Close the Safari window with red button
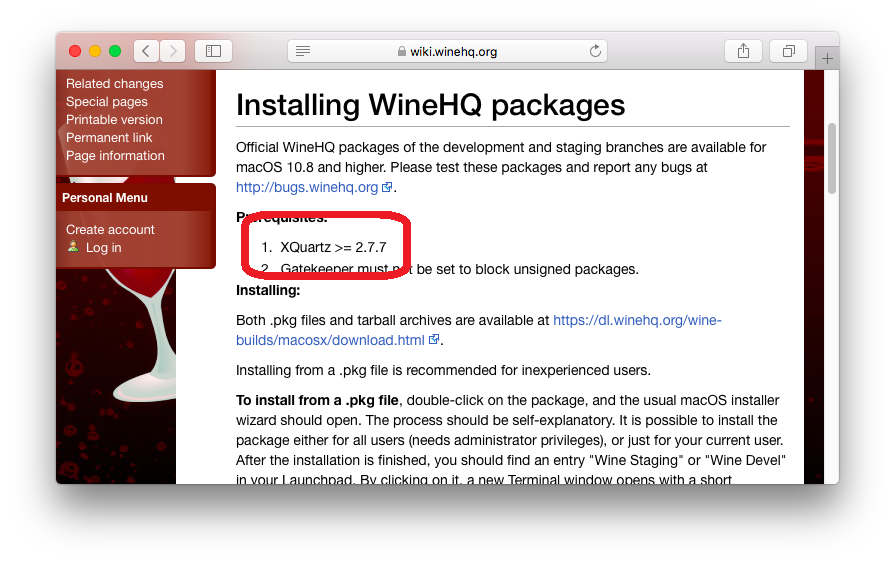This screenshot has height=564, width=895. [x=75, y=51]
